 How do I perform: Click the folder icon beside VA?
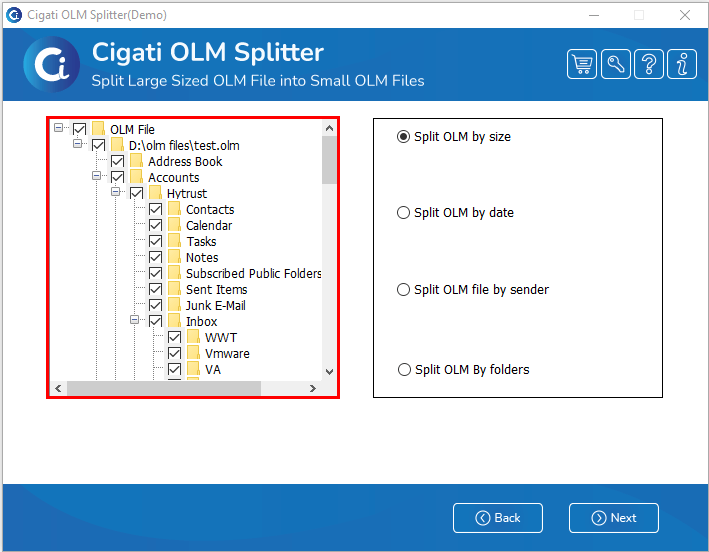193,369
